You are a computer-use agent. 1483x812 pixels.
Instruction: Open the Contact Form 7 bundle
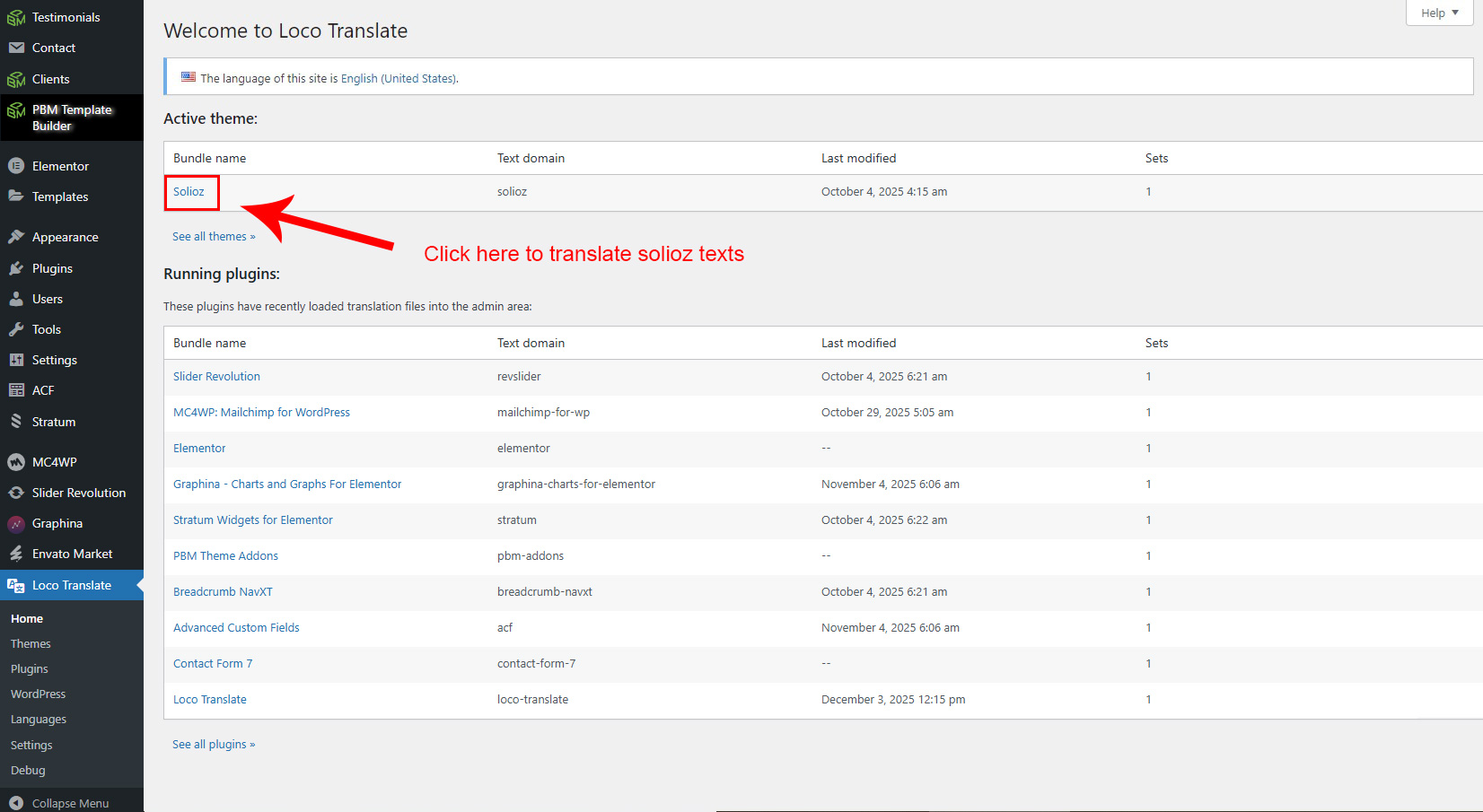[213, 664]
